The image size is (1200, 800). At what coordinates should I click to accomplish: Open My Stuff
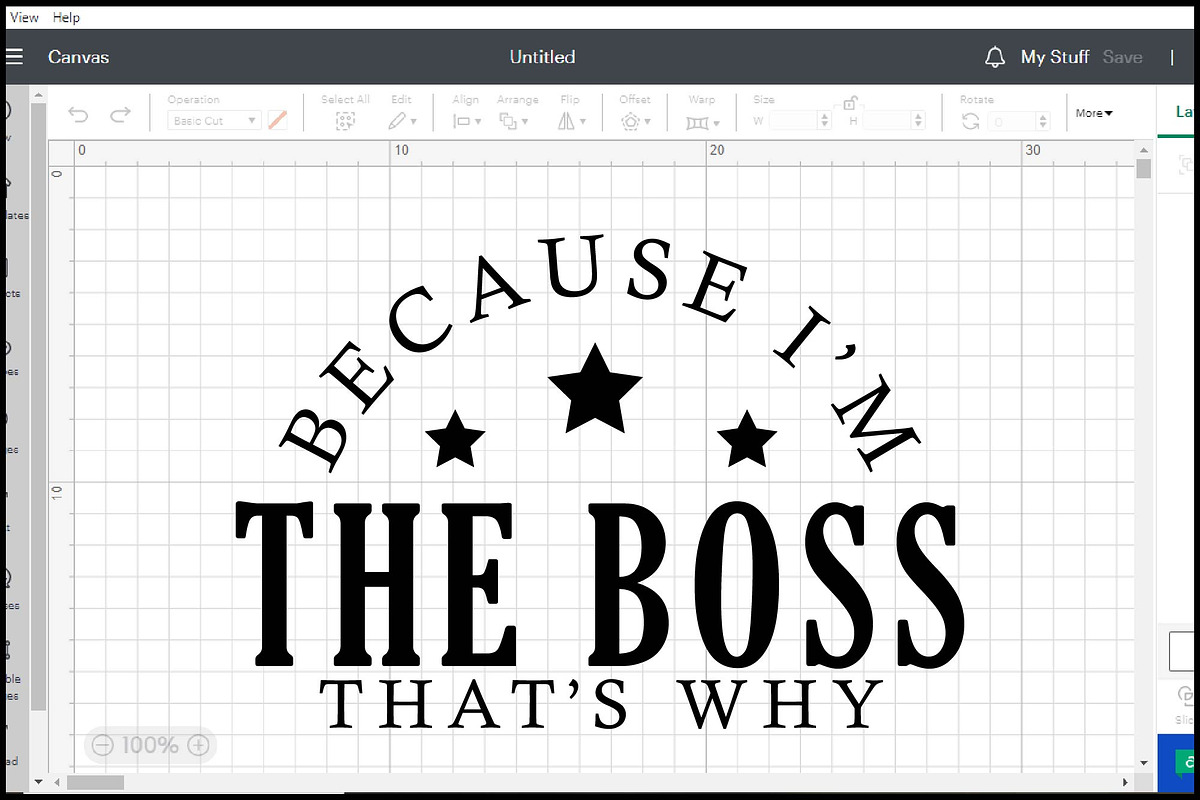point(1054,57)
